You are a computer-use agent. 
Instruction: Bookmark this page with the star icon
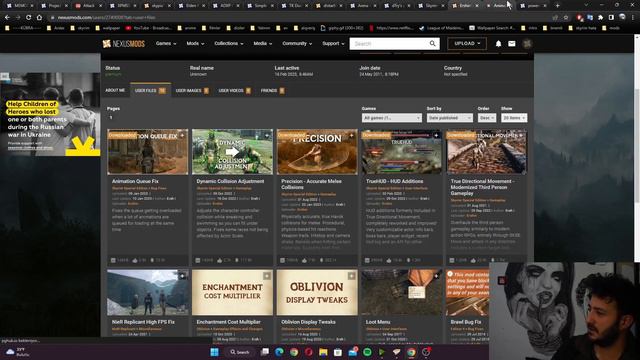(566, 18)
